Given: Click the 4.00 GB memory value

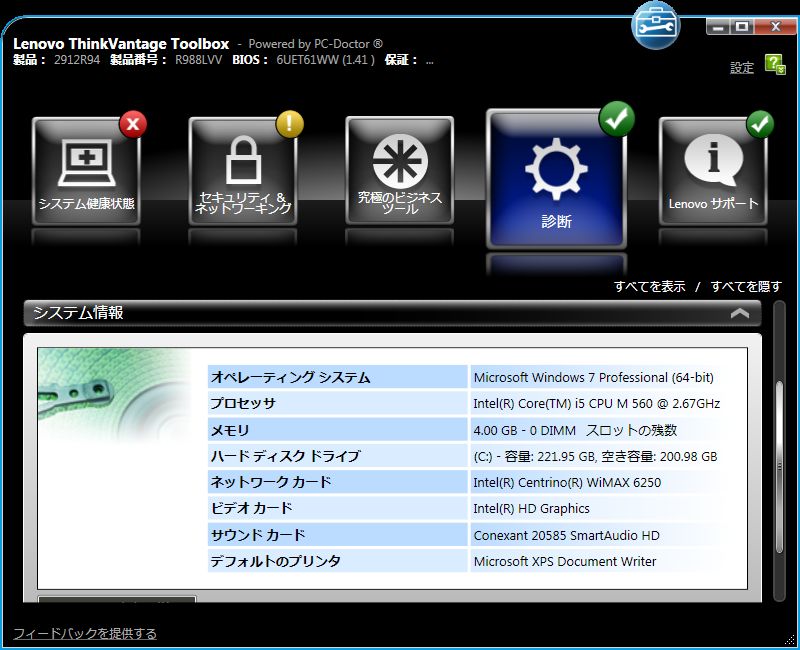Looking at the screenshot, I should point(575,430).
